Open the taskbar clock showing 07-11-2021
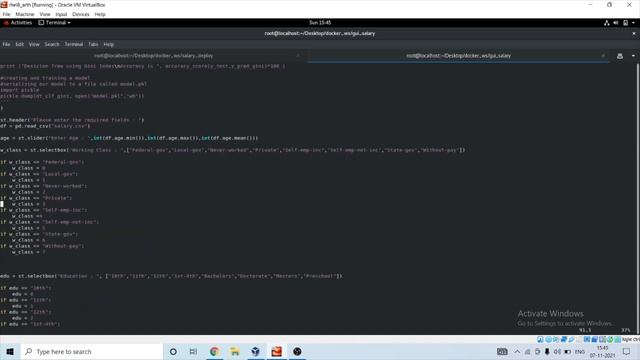The height and width of the screenshot is (360, 640). pos(602,351)
